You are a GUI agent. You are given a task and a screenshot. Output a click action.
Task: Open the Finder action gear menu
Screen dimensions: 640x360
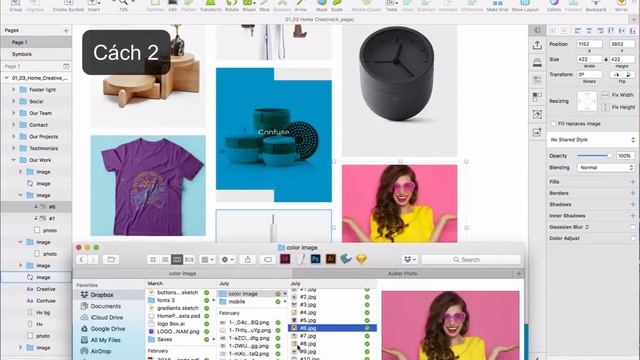[227, 260]
